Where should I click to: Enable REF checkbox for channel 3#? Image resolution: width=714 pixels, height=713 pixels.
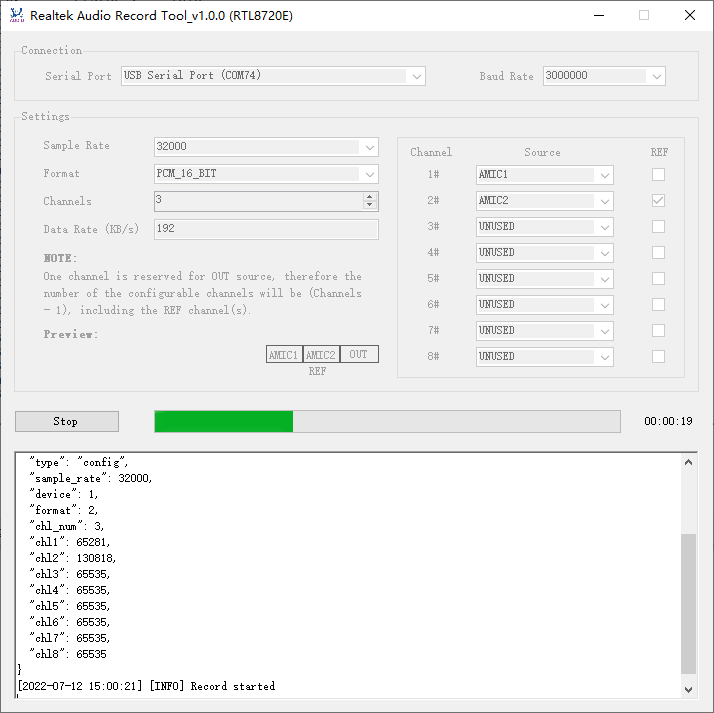(x=658, y=227)
